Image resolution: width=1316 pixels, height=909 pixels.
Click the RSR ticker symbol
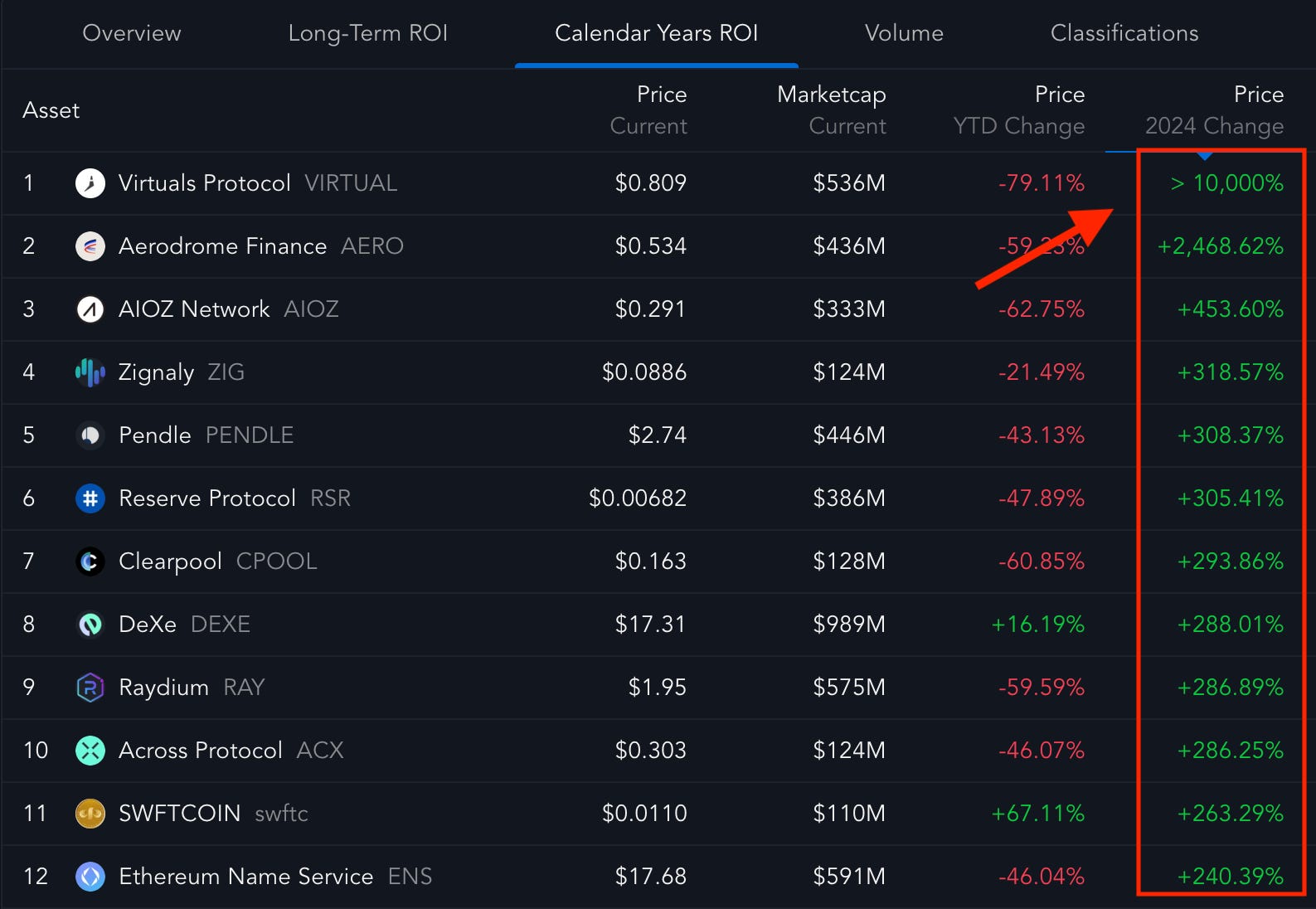pyautogui.click(x=330, y=498)
